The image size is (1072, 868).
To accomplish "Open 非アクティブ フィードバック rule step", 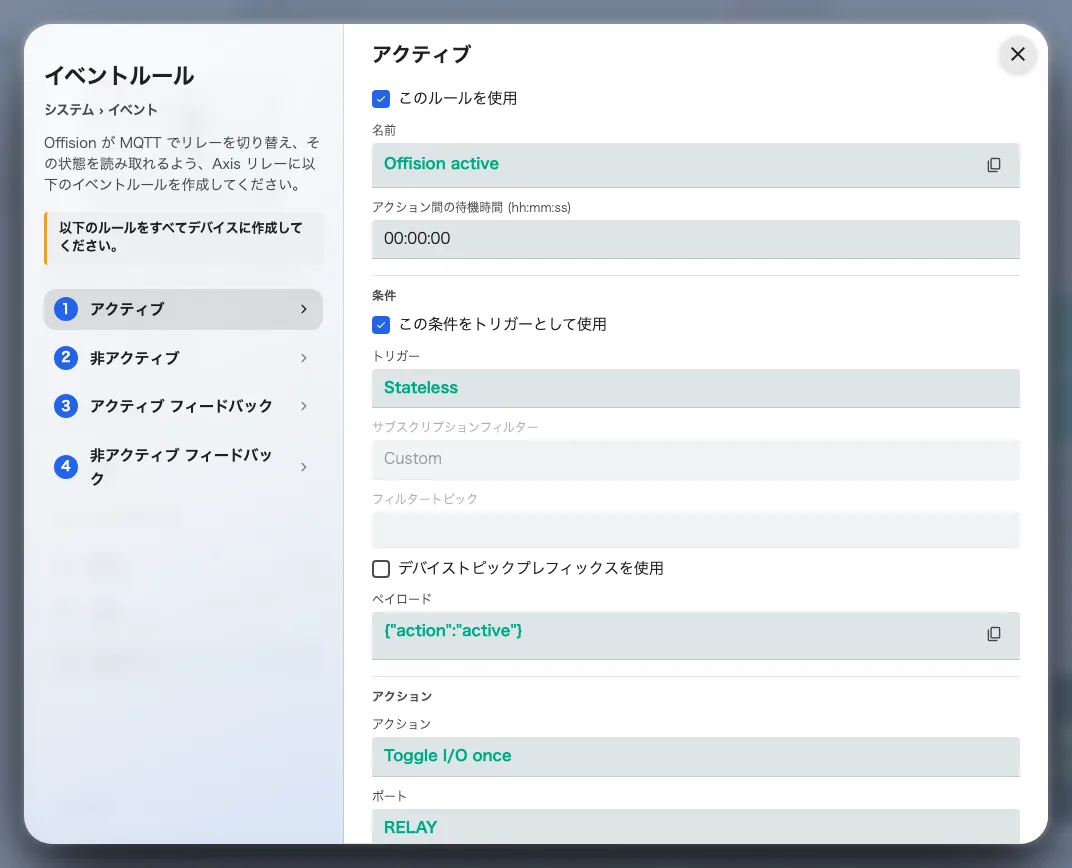I will pos(183,467).
